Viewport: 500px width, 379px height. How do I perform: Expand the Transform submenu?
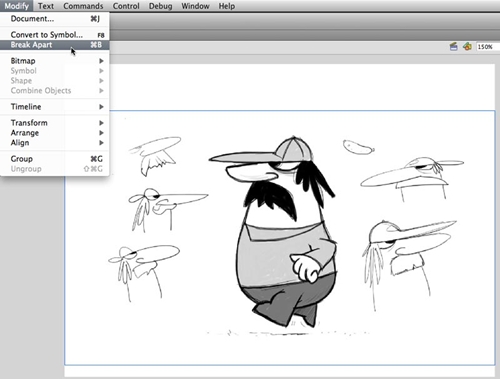(x=55, y=123)
